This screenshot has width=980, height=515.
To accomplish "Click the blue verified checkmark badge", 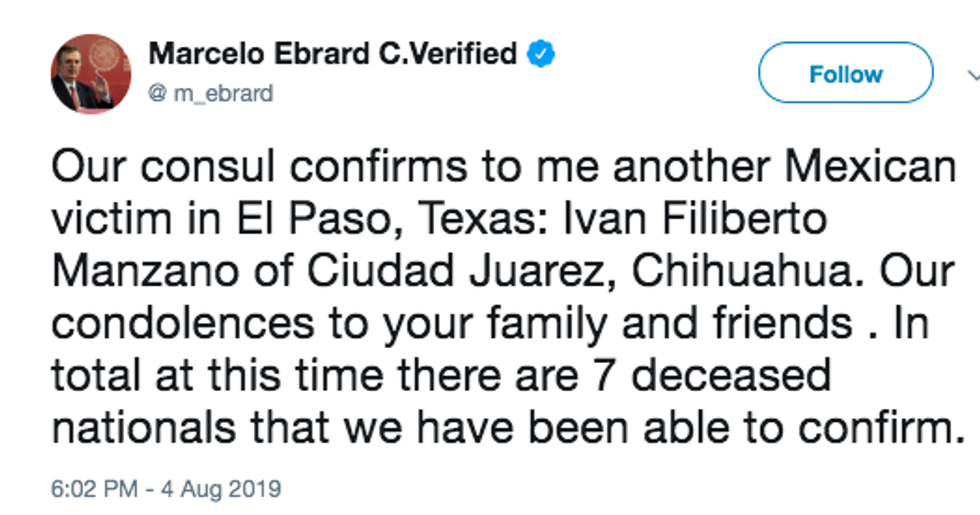I will click(x=540, y=53).
